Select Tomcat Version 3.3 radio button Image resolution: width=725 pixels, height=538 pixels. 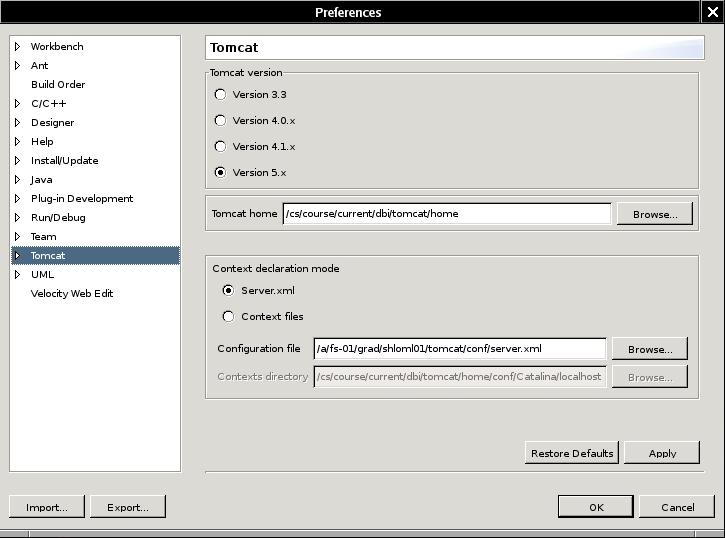click(x=221, y=94)
